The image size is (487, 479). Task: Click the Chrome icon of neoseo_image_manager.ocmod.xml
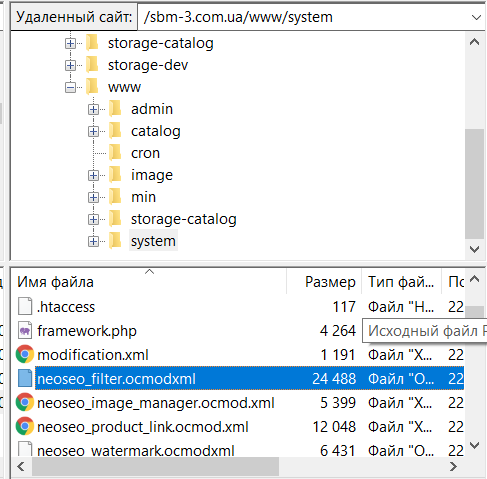click(x=25, y=402)
